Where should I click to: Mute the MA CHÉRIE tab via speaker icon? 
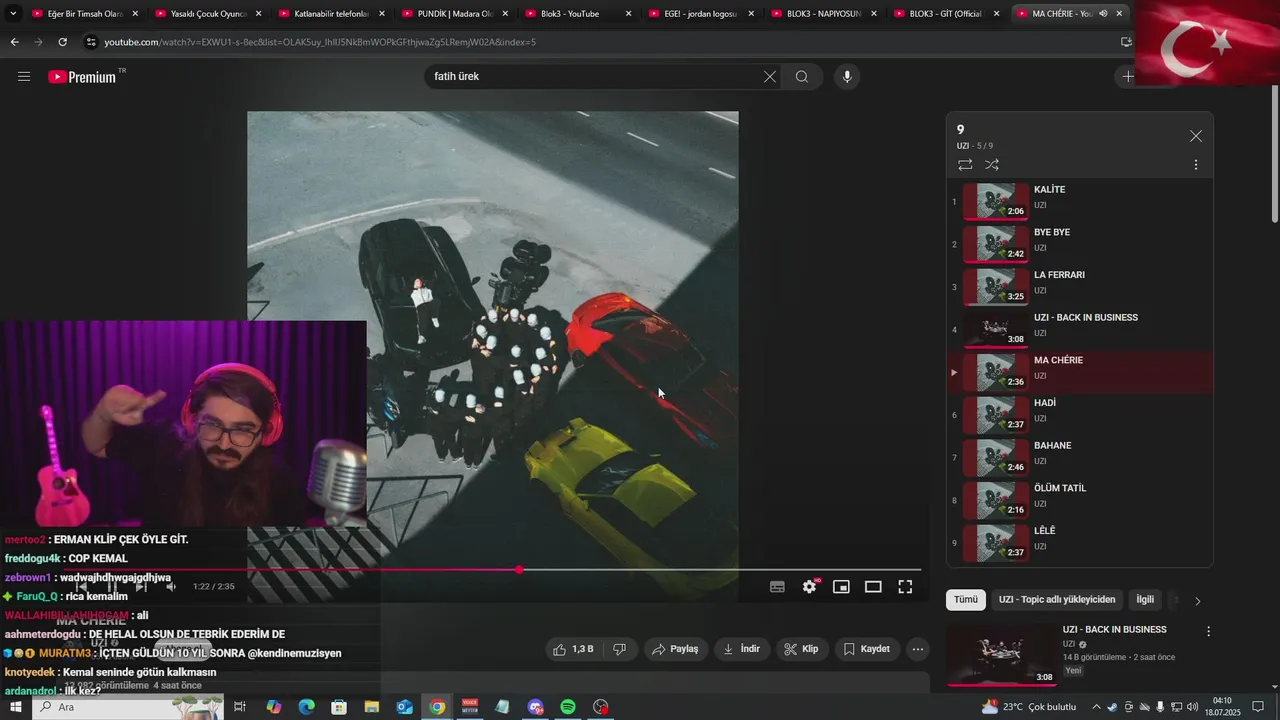pyautogui.click(x=1103, y=14)
